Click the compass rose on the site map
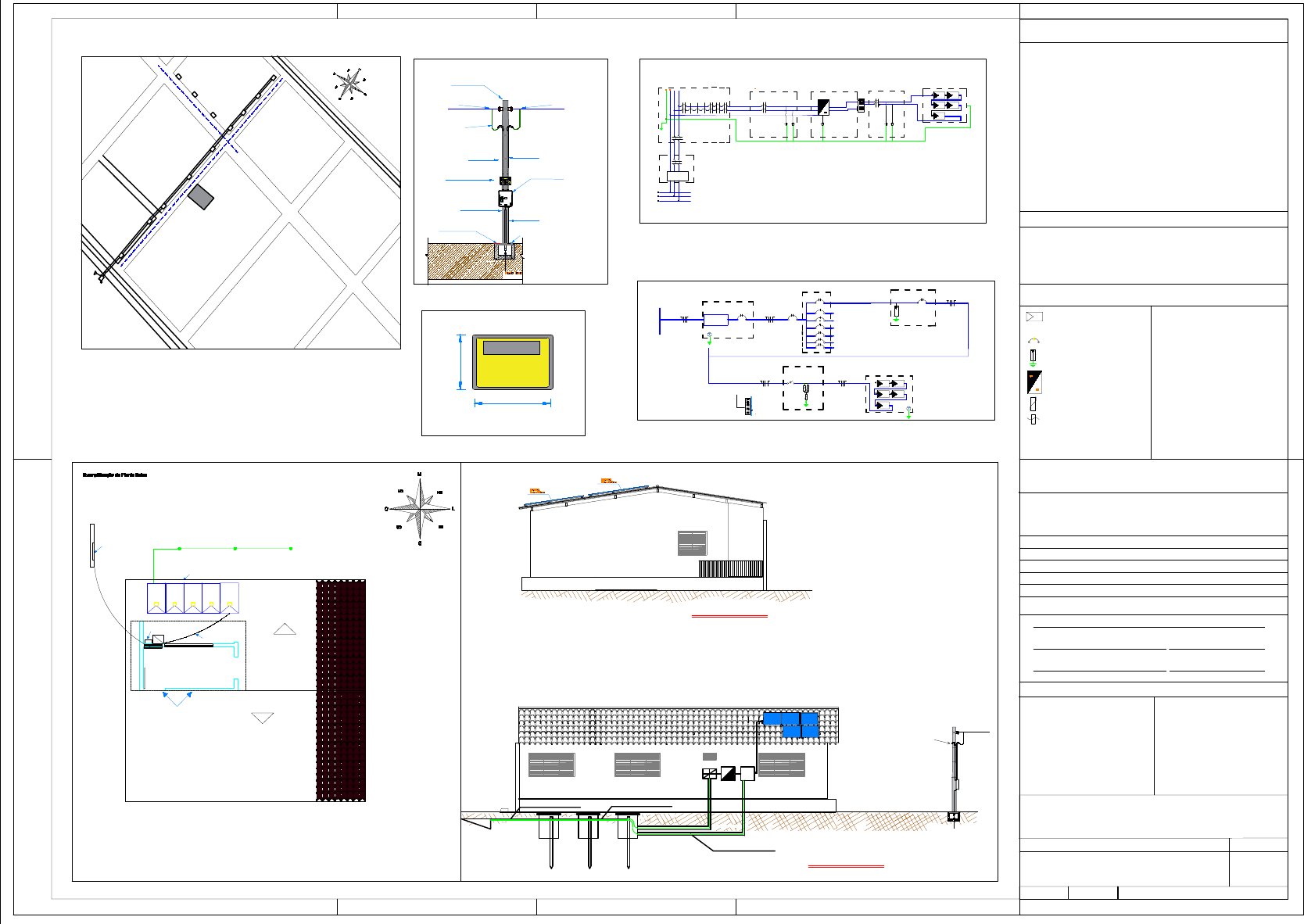Image resolution: width=1304 pixels, height=924 pixels. (x=351, y=83)
